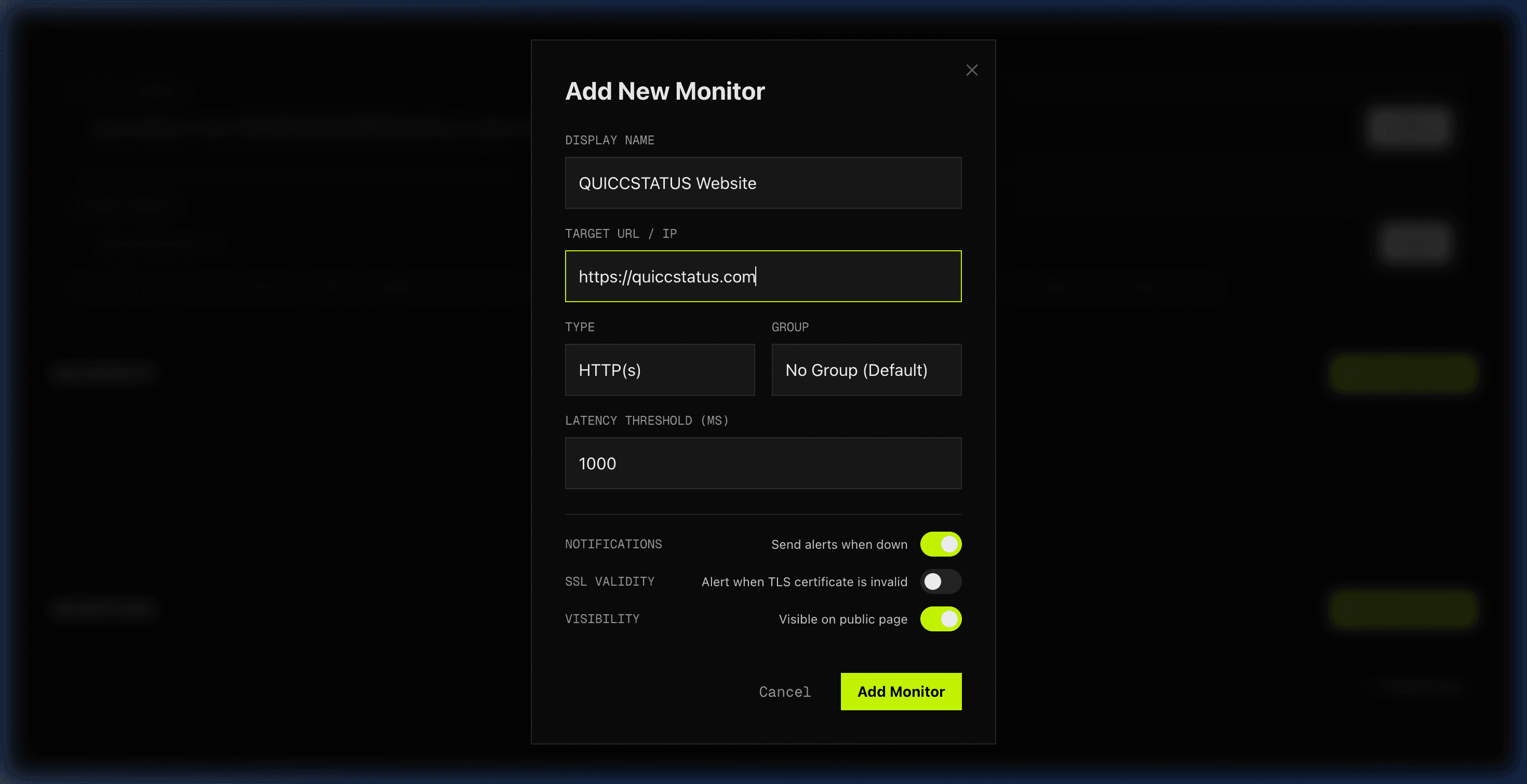The height and width of the screenshot is (784, 1527).
Task: Click the 'Visible on public page' text
Action: click(x=842, y=619)
